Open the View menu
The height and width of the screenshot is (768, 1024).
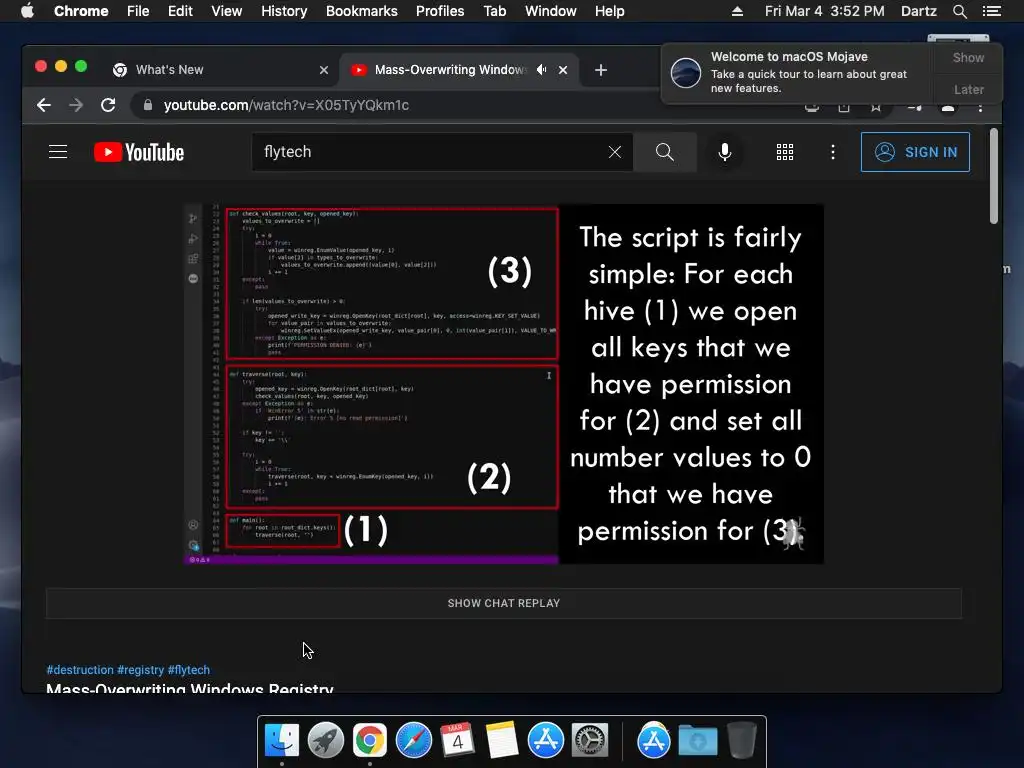pyautogui.click(x=227, y=11)
